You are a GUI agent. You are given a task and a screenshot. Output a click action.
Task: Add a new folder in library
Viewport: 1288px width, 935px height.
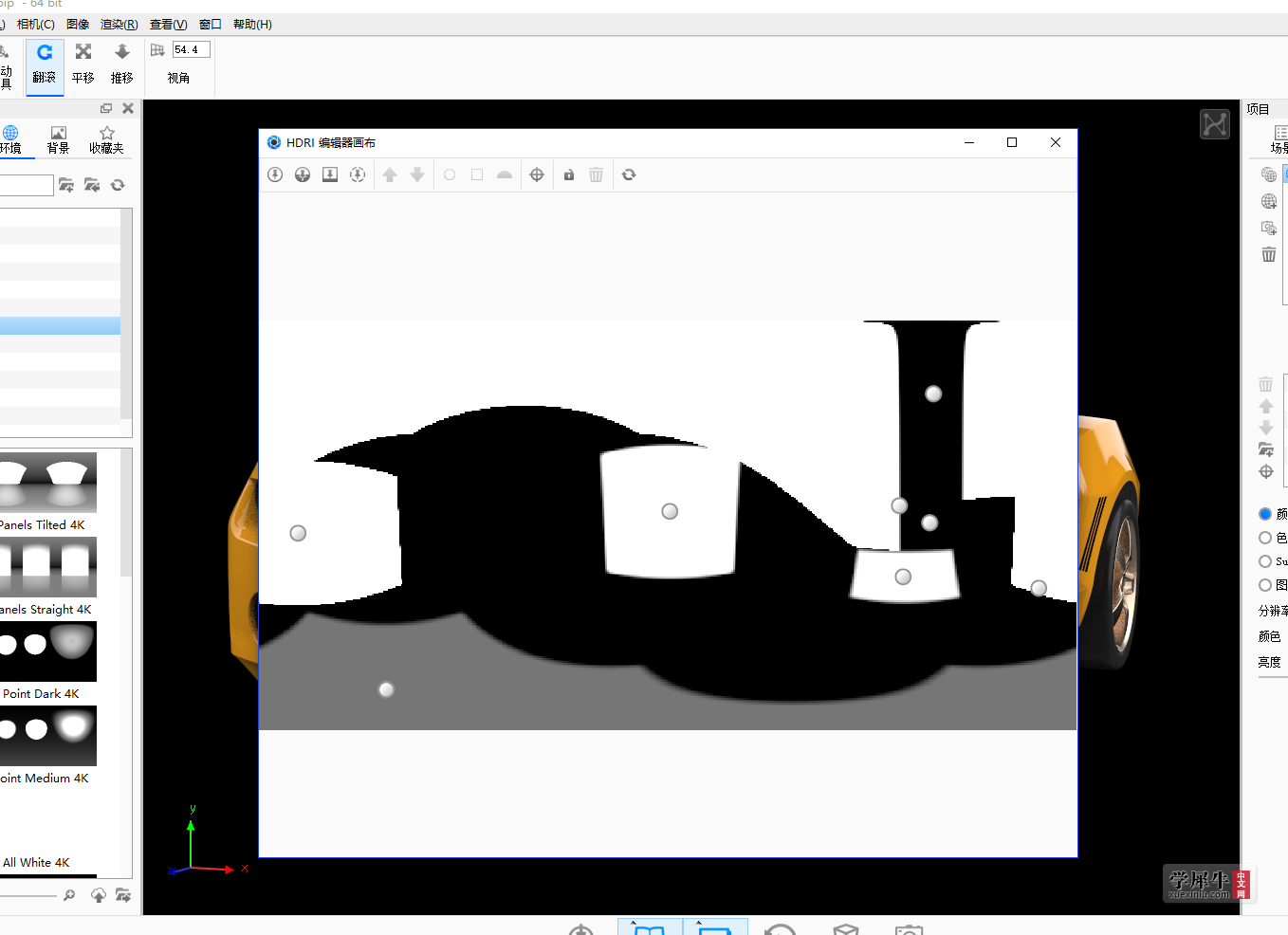pos(66,185)
